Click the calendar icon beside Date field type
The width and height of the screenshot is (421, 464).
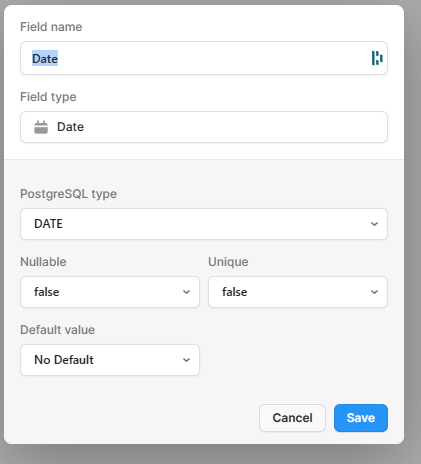pos(41,127)
